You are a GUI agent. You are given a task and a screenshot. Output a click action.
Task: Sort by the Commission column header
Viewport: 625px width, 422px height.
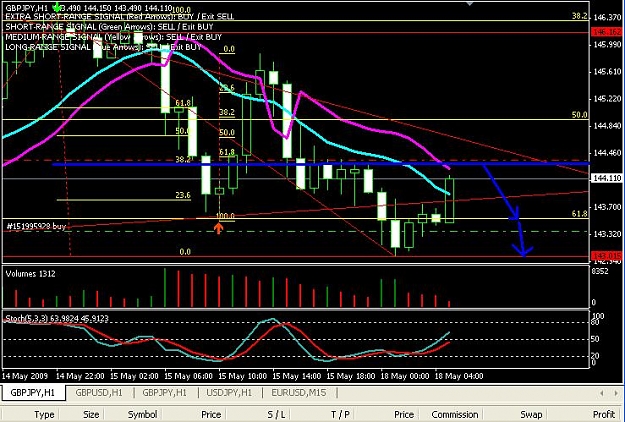point(455,414)
